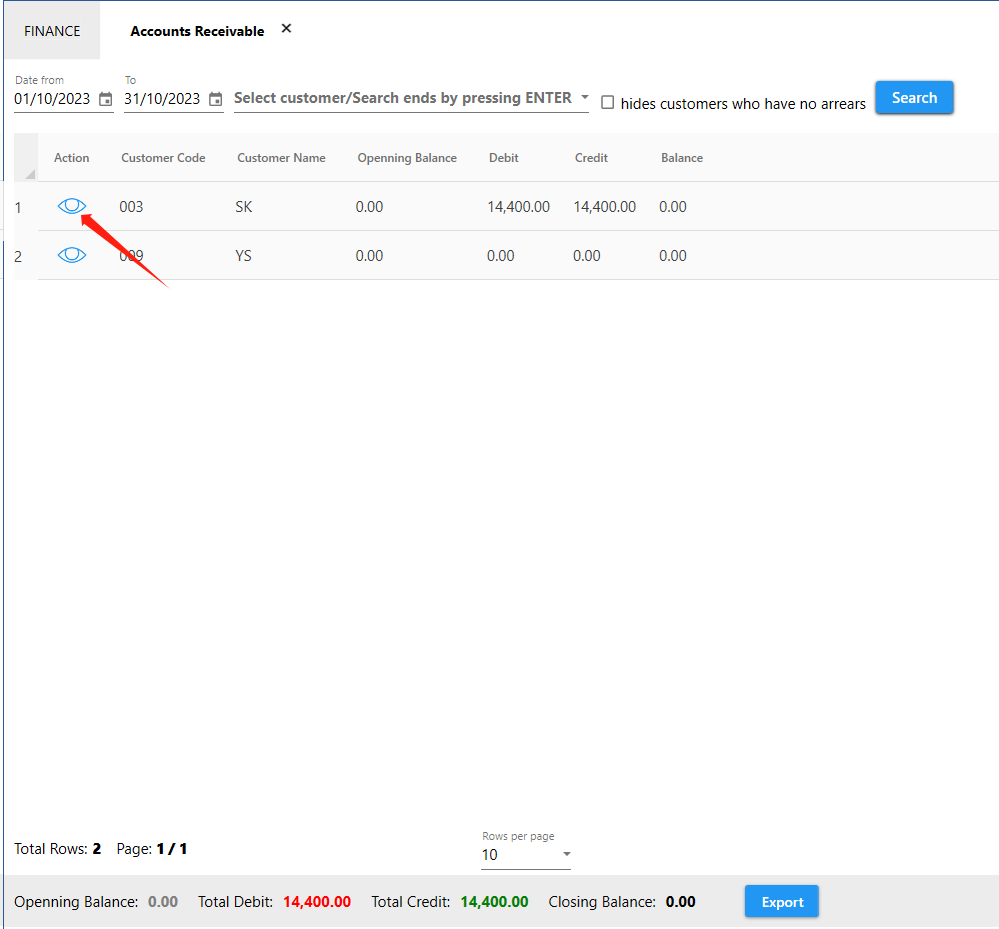
Task: View details for customer YS
Action: (x=72, y=255)
